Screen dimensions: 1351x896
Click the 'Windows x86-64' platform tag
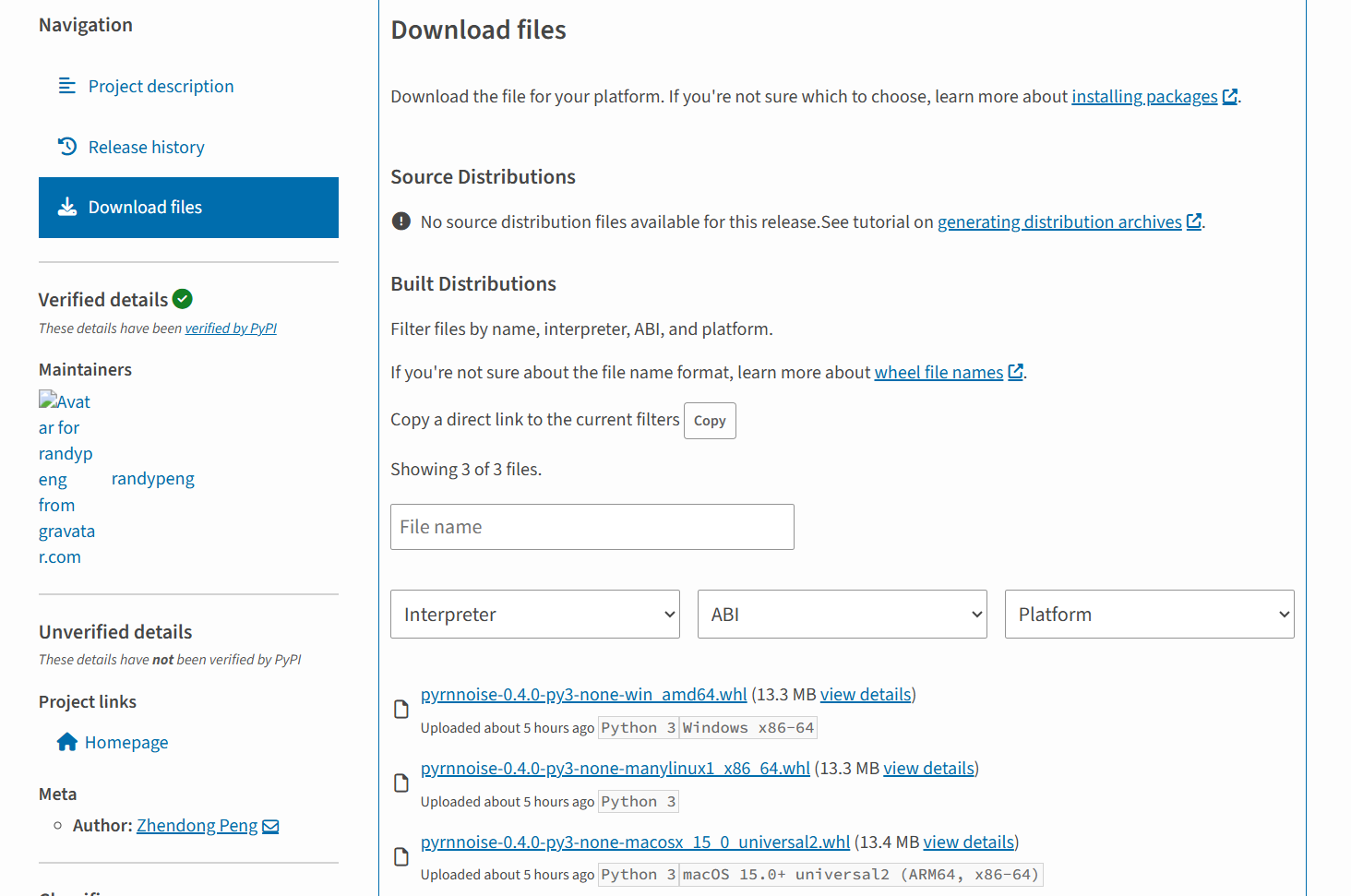tap(748, 728)
